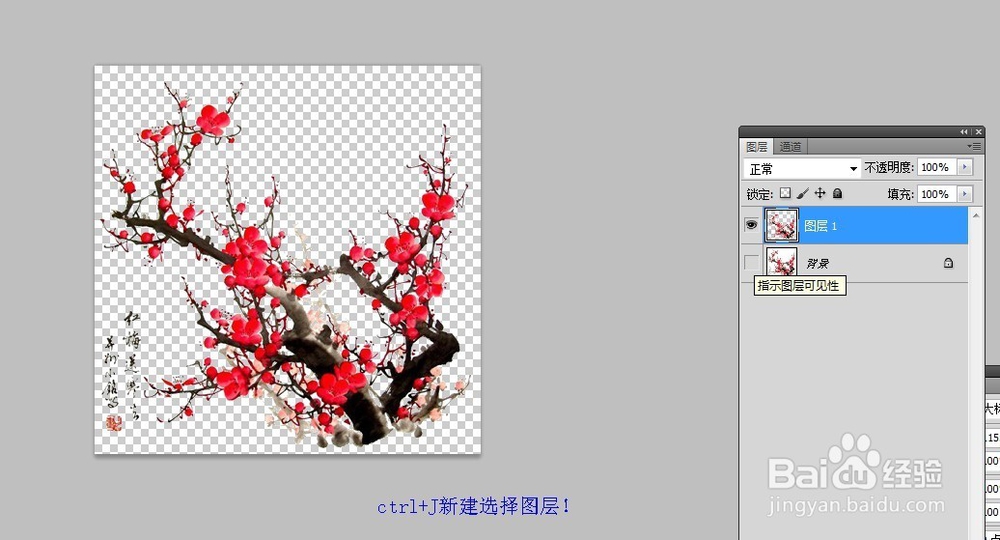Select the 背景 layer thumbnail
The width and height of the screenshot is (1000, 540).
(781, 262)
